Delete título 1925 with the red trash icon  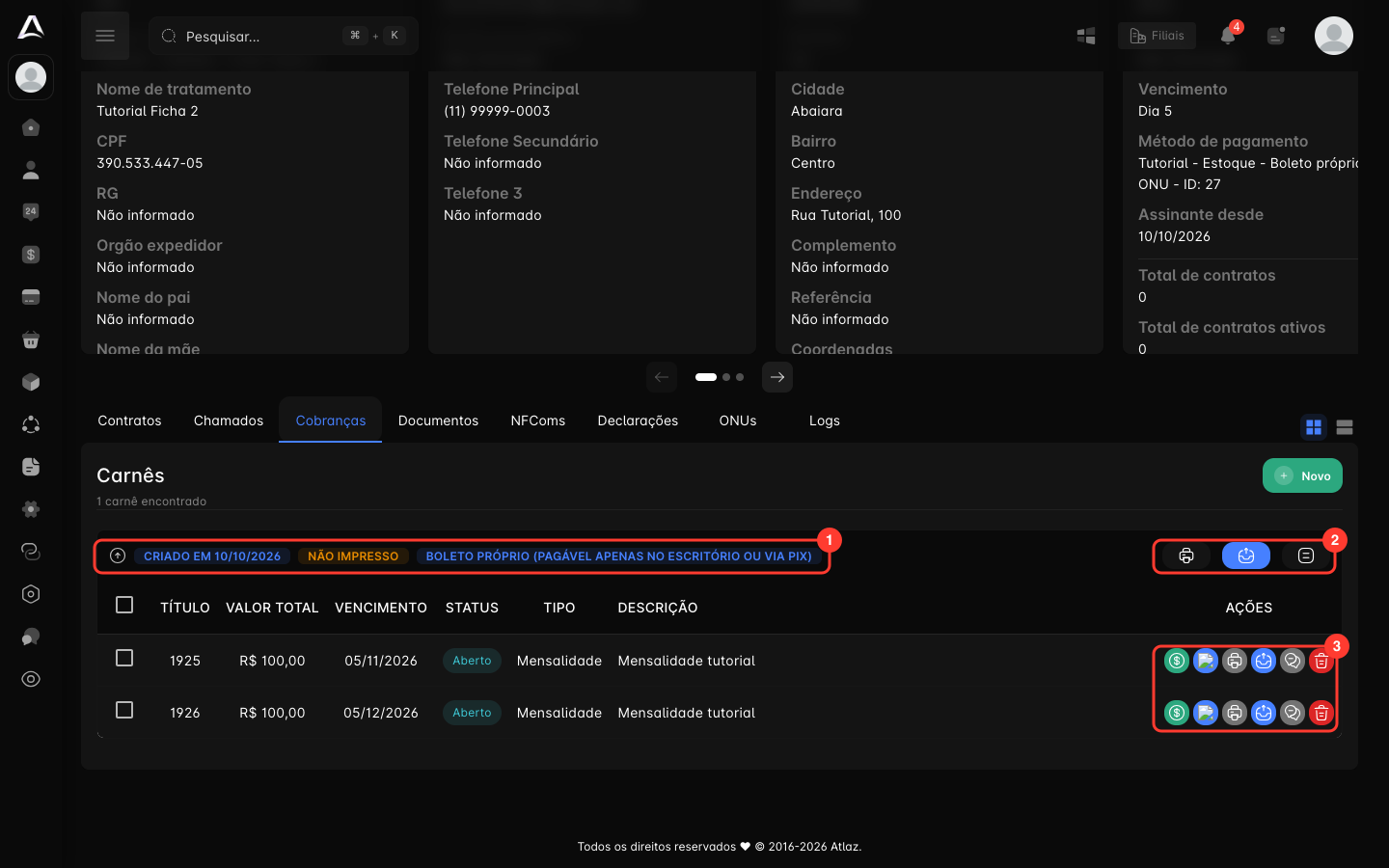point(1321,661)
